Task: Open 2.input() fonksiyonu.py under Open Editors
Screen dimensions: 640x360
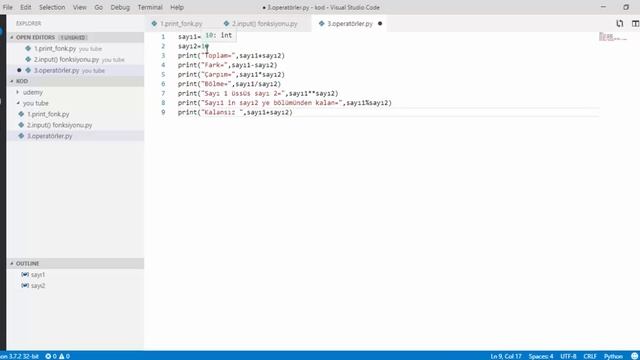Action: (x=66, y=60)
